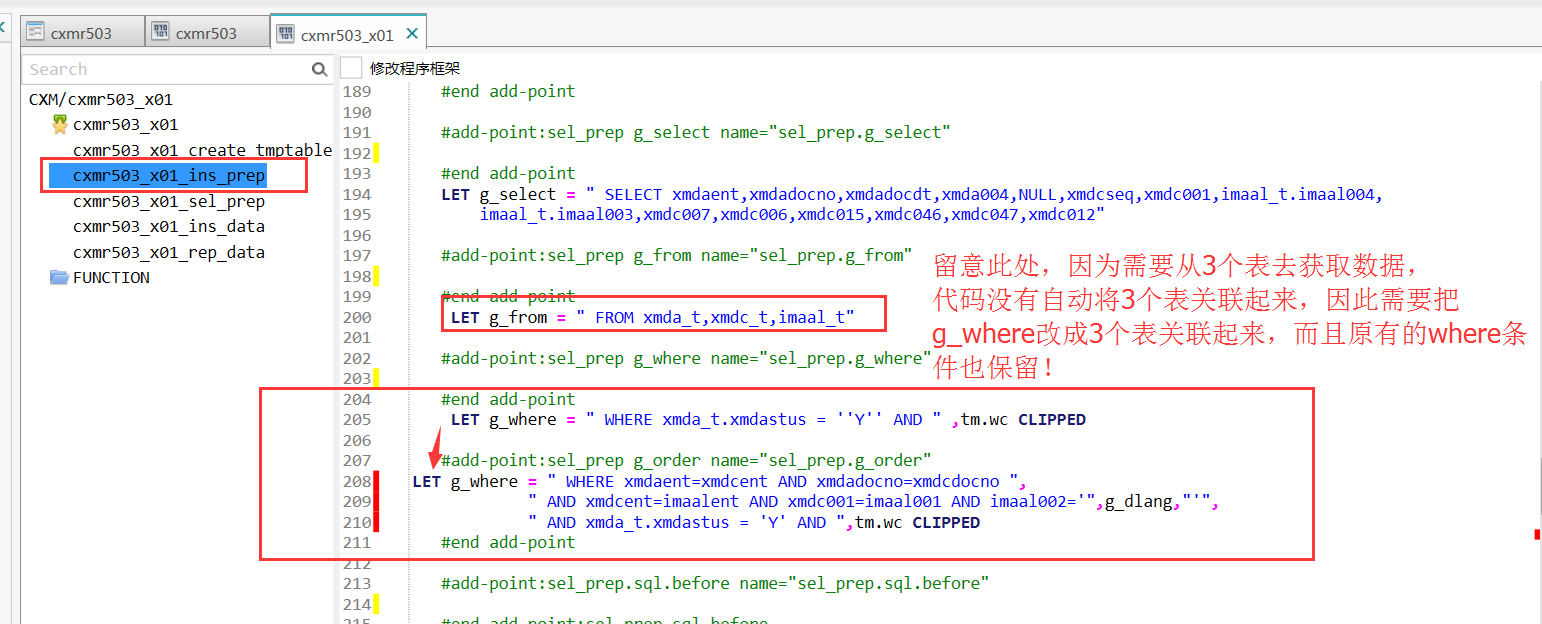The height and width of the screenshot is (624, 1542).
Task: Click sel_prep.g_from add-point comment line
Action: pyautogui.click(x=677, y=255)
